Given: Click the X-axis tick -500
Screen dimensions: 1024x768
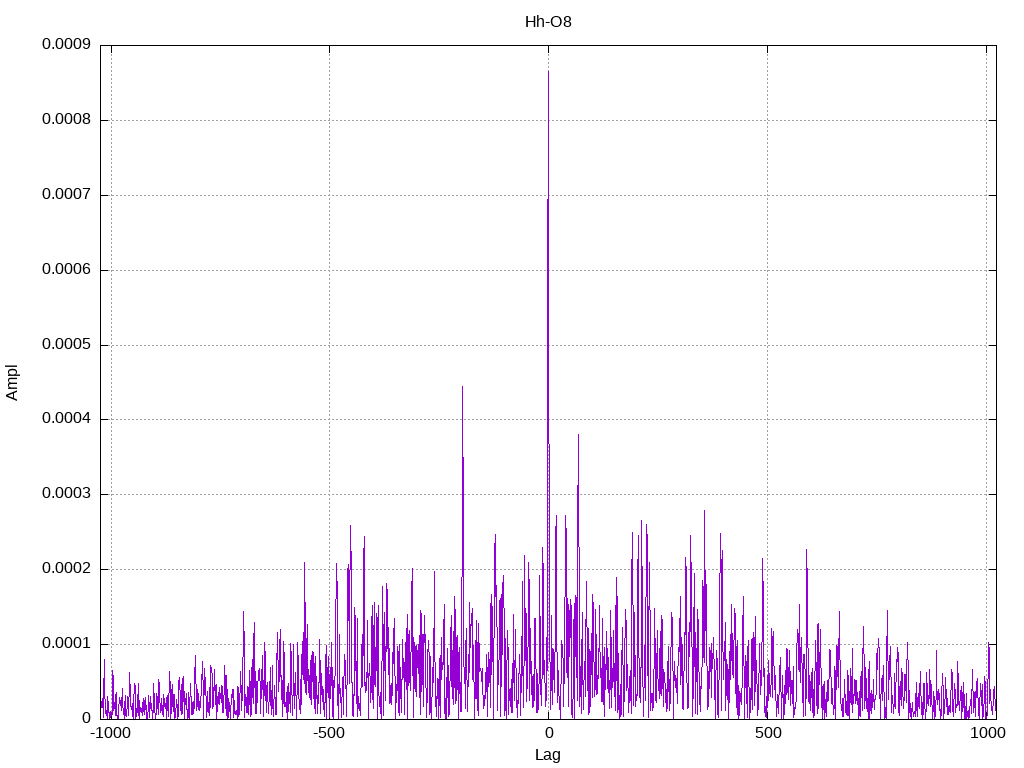Looking at the screenshot, I should tap(328, 733).
